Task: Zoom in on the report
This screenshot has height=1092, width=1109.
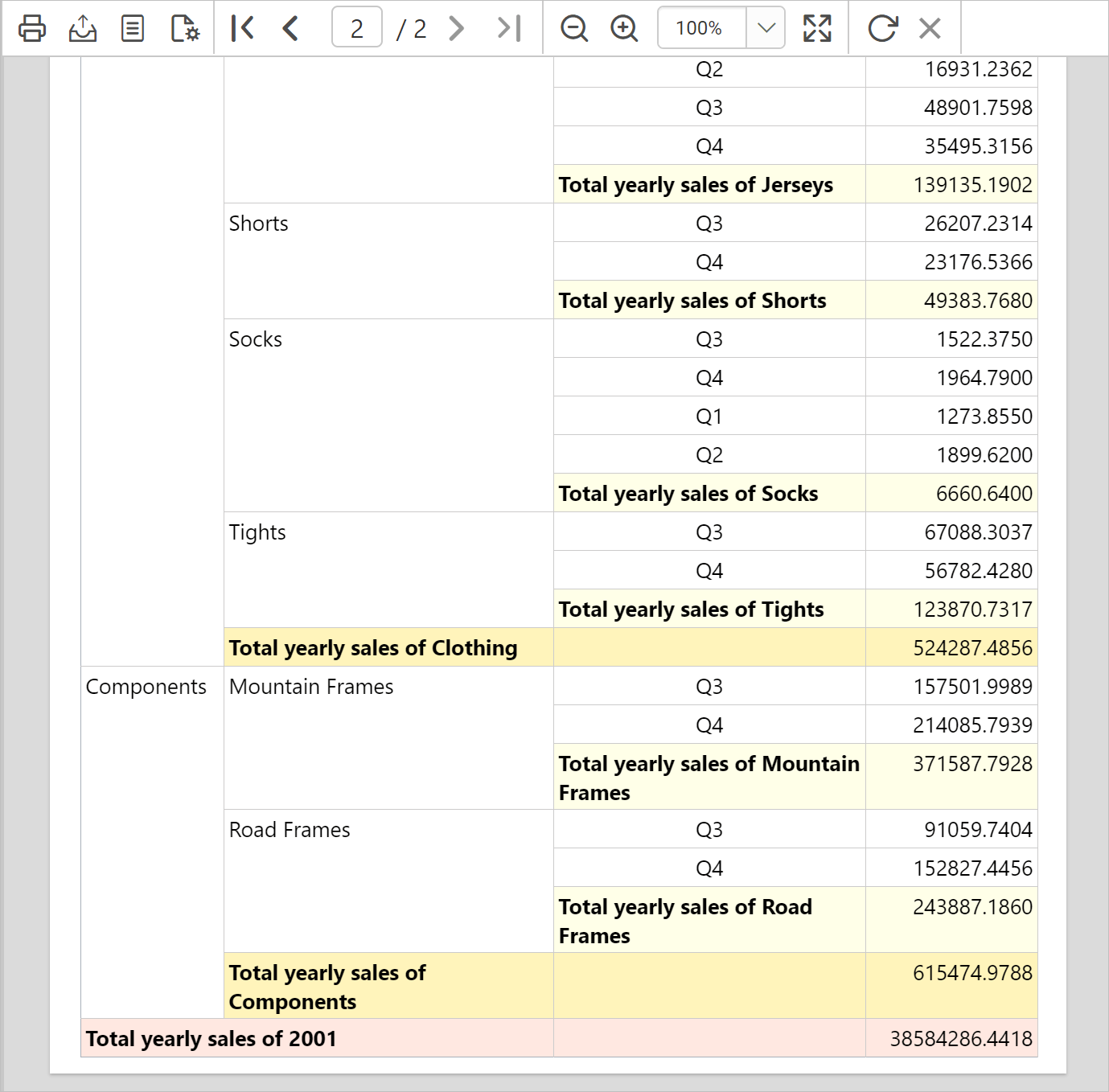Action: coord(624,28)
